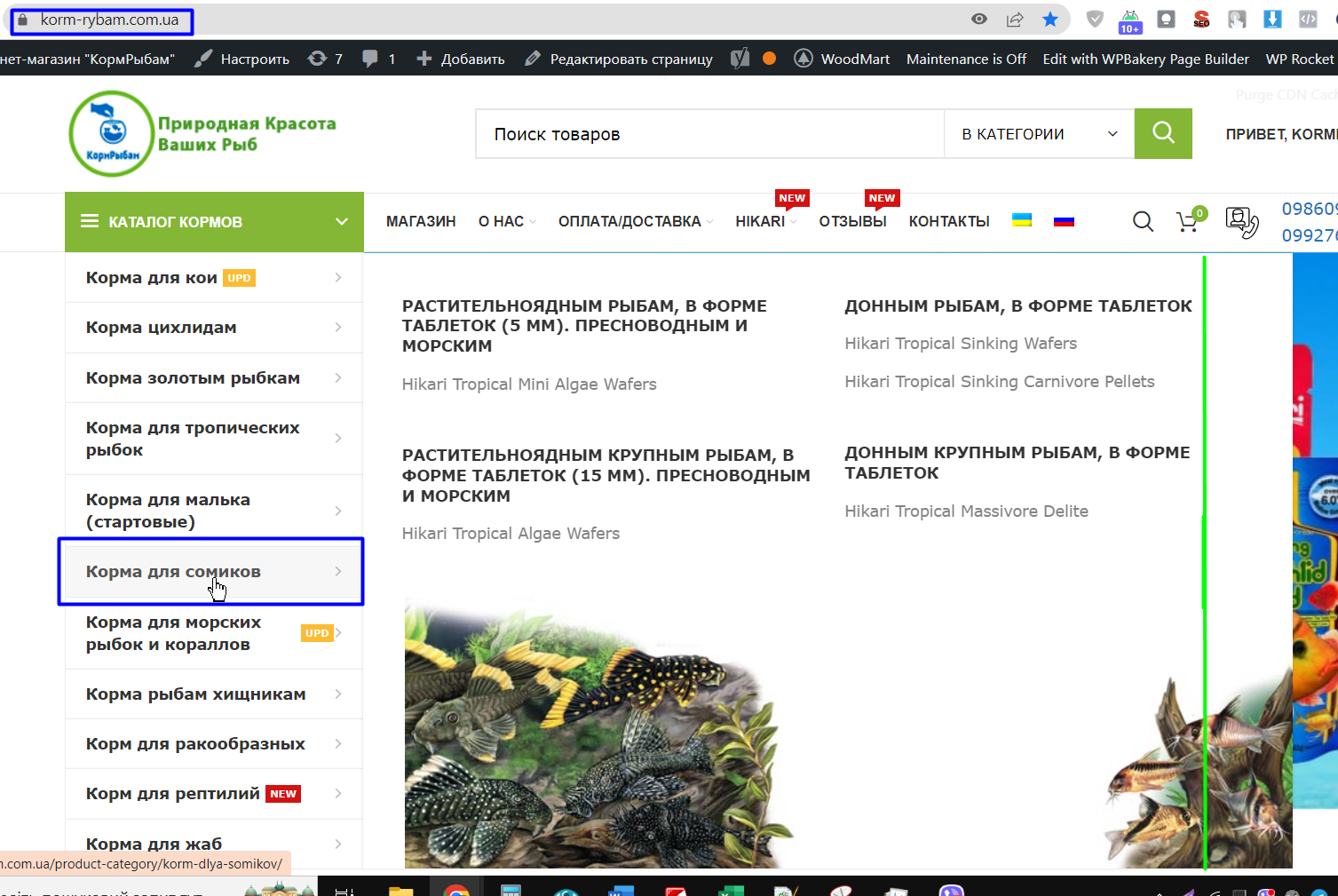Viewport: 1338px width, 896px height.
Task: Open Word from the taskbar
Action: pos(621,891)
